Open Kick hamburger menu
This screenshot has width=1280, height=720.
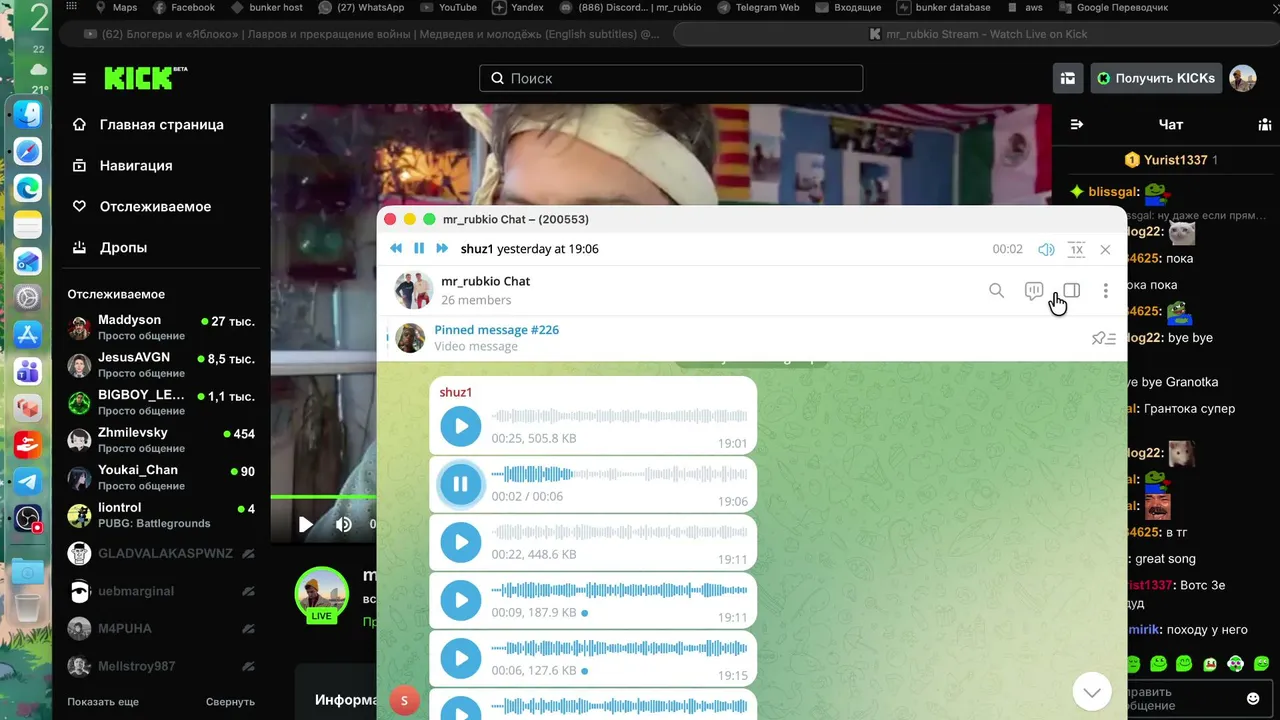pos(79,78)
